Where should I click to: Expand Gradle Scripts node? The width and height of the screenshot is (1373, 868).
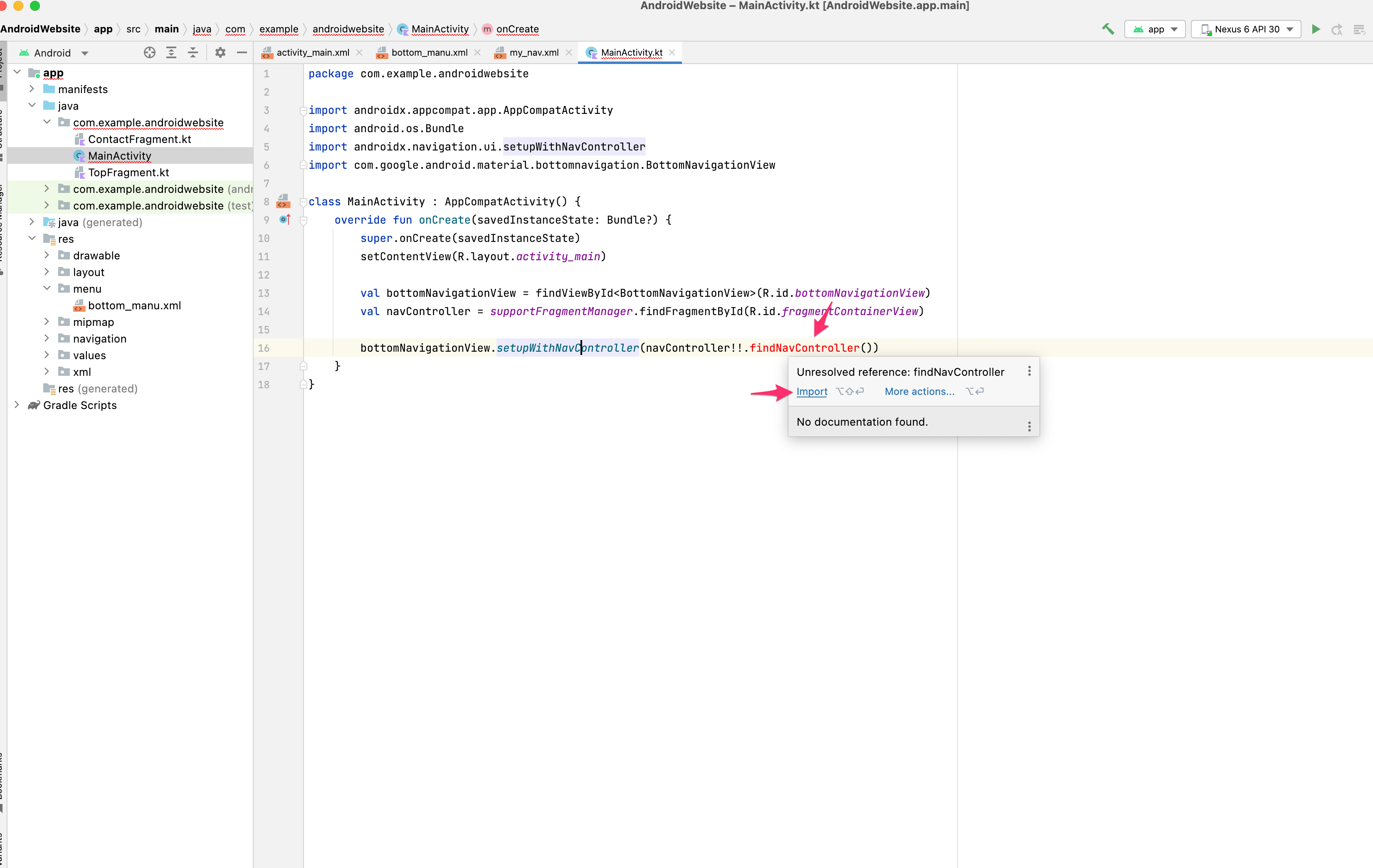pos(17,404)
